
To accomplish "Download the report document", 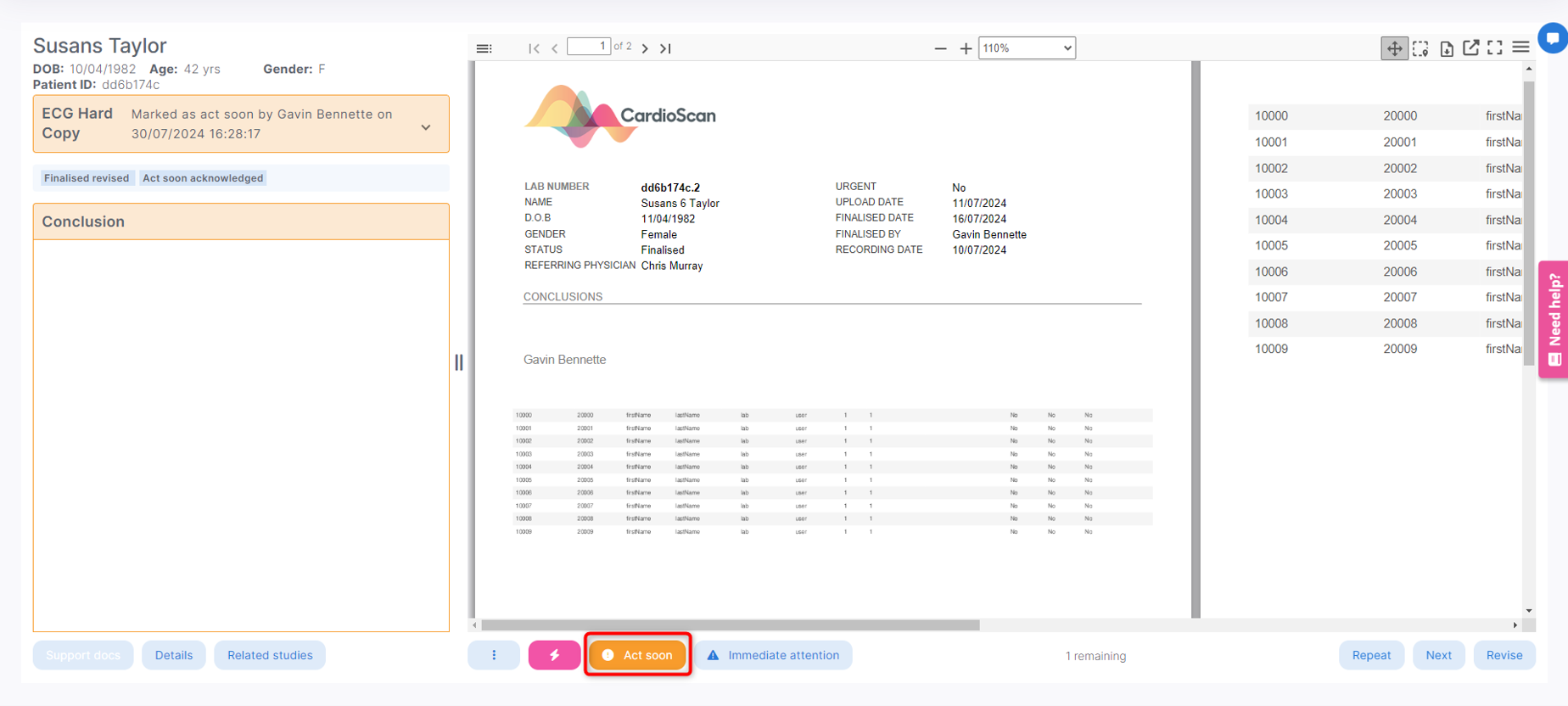I will [1447, 48].
